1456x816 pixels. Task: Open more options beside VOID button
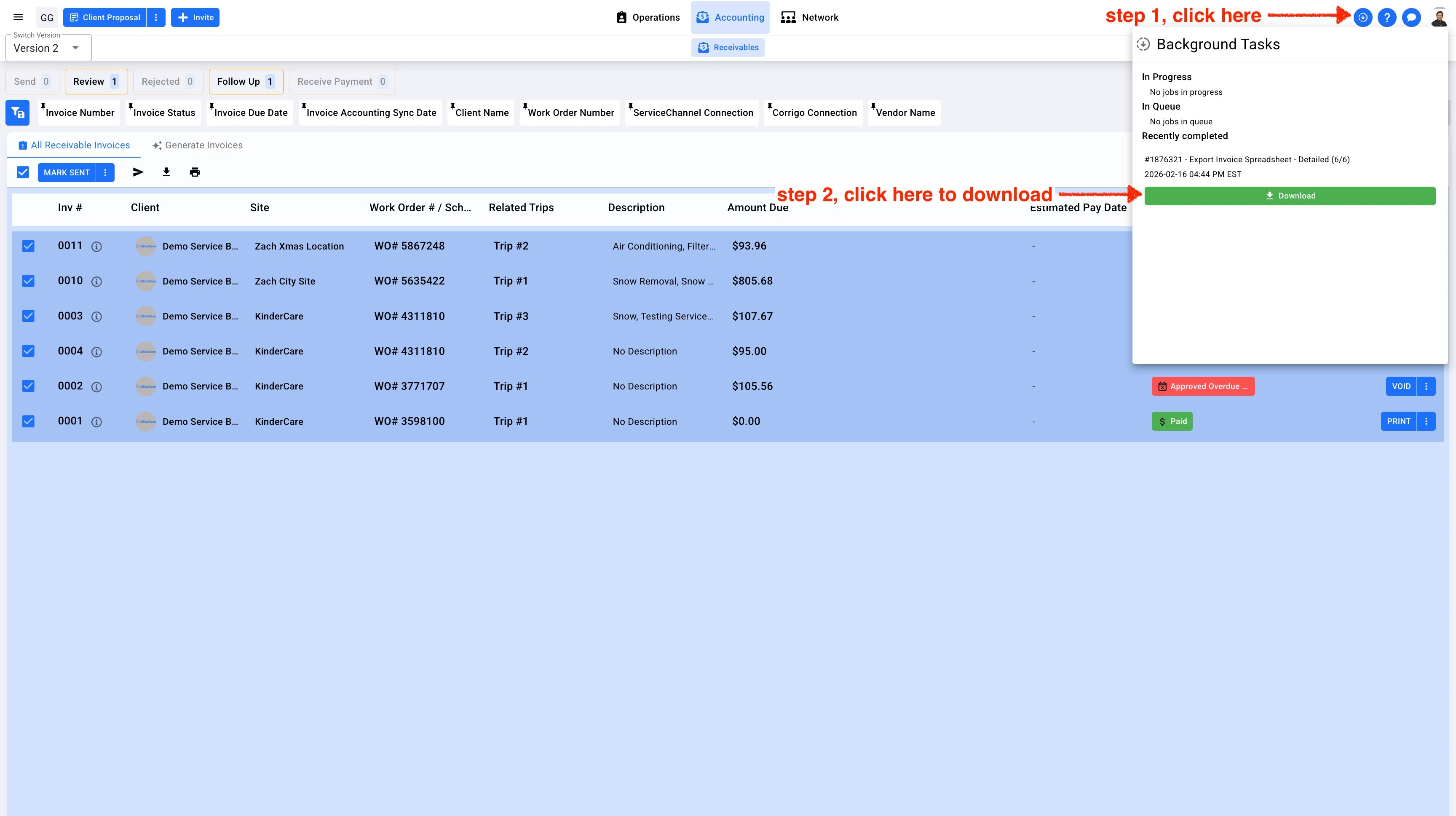coord(1426,386)
